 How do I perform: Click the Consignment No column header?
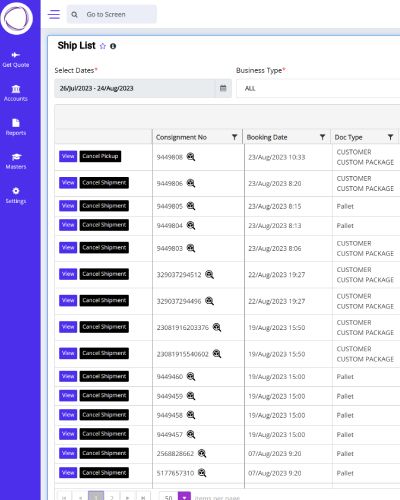pos(181,137)
